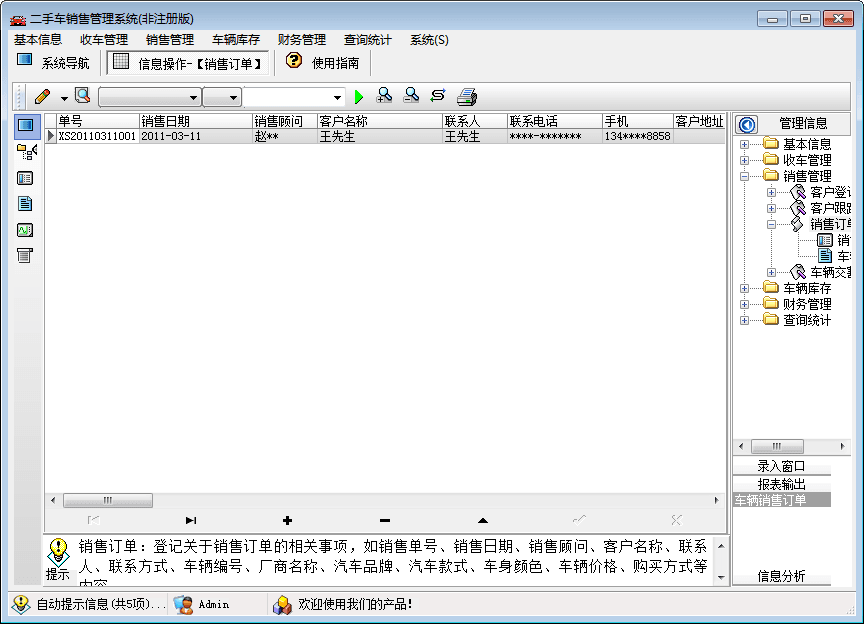The width and height of the screenshot is (864, 624).
Task: Click the refresh arrows toolbar icon
Action: (x=438, y=96)
